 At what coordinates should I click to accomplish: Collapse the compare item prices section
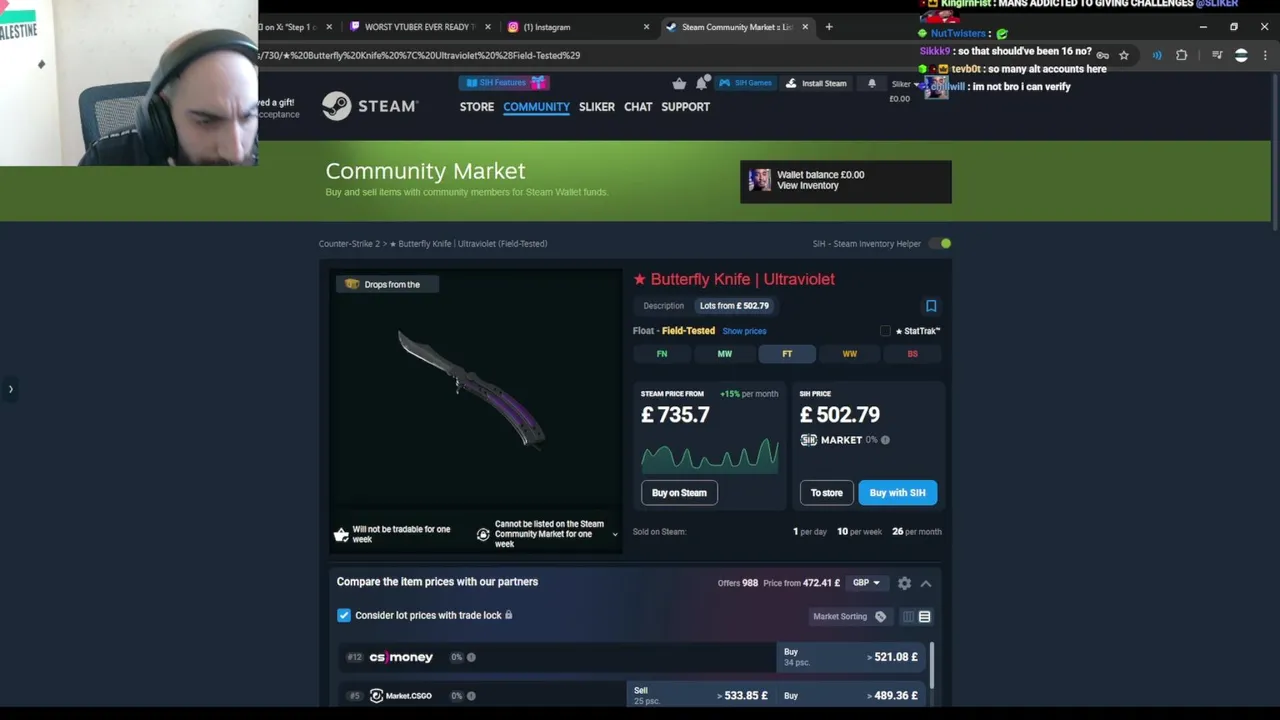pyautogui.click(x=926, y=583)
